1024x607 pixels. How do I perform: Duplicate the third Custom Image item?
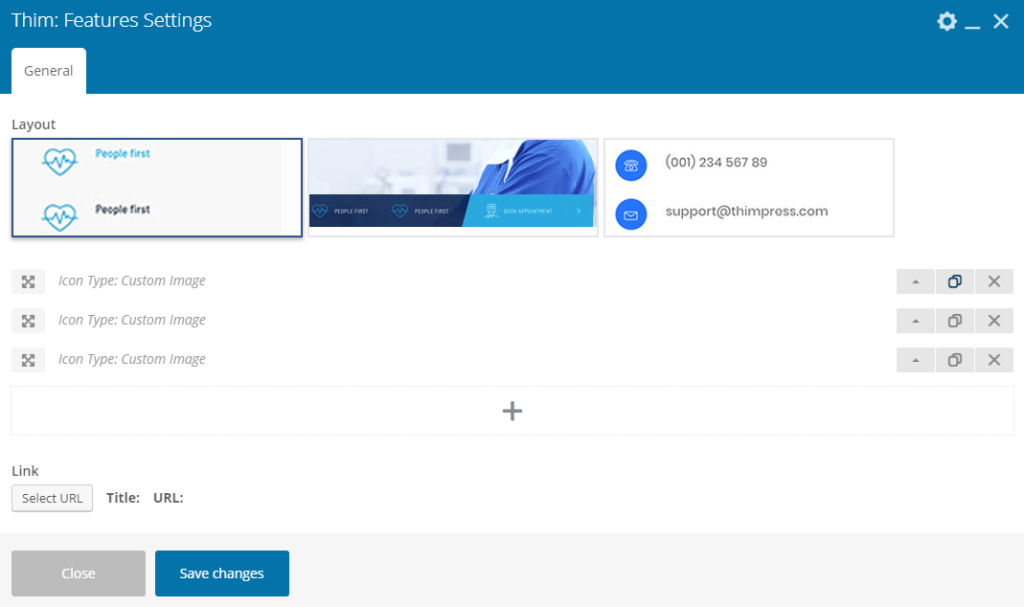click(x=954, y=359)
